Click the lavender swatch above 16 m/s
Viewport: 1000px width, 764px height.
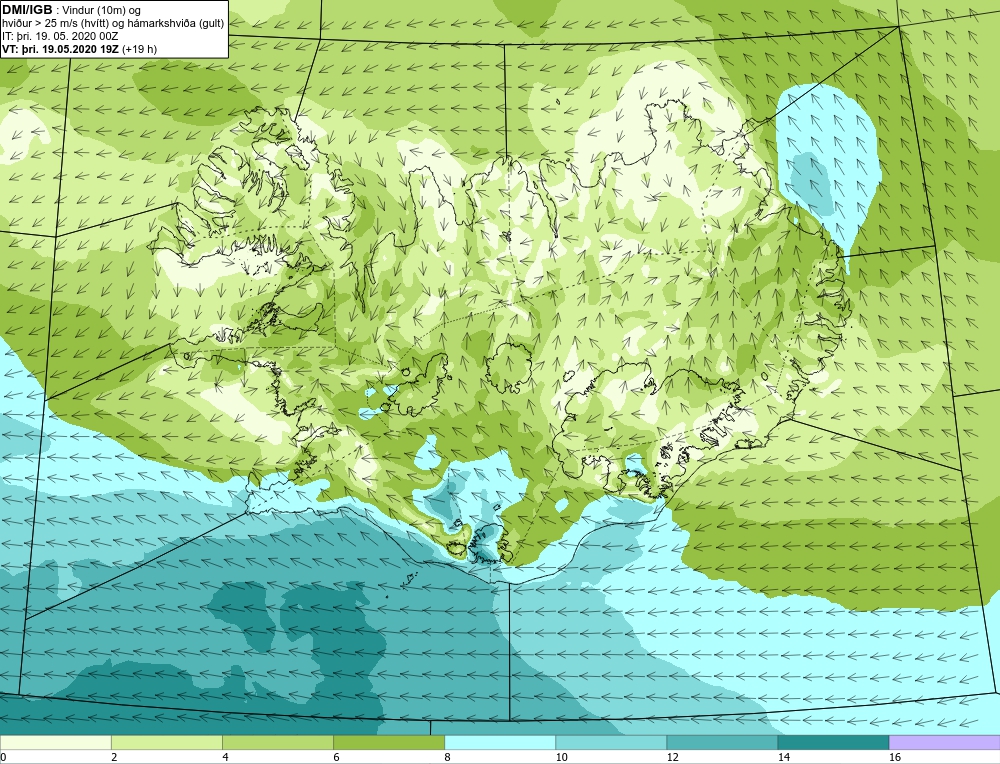(x=945, y=742)
